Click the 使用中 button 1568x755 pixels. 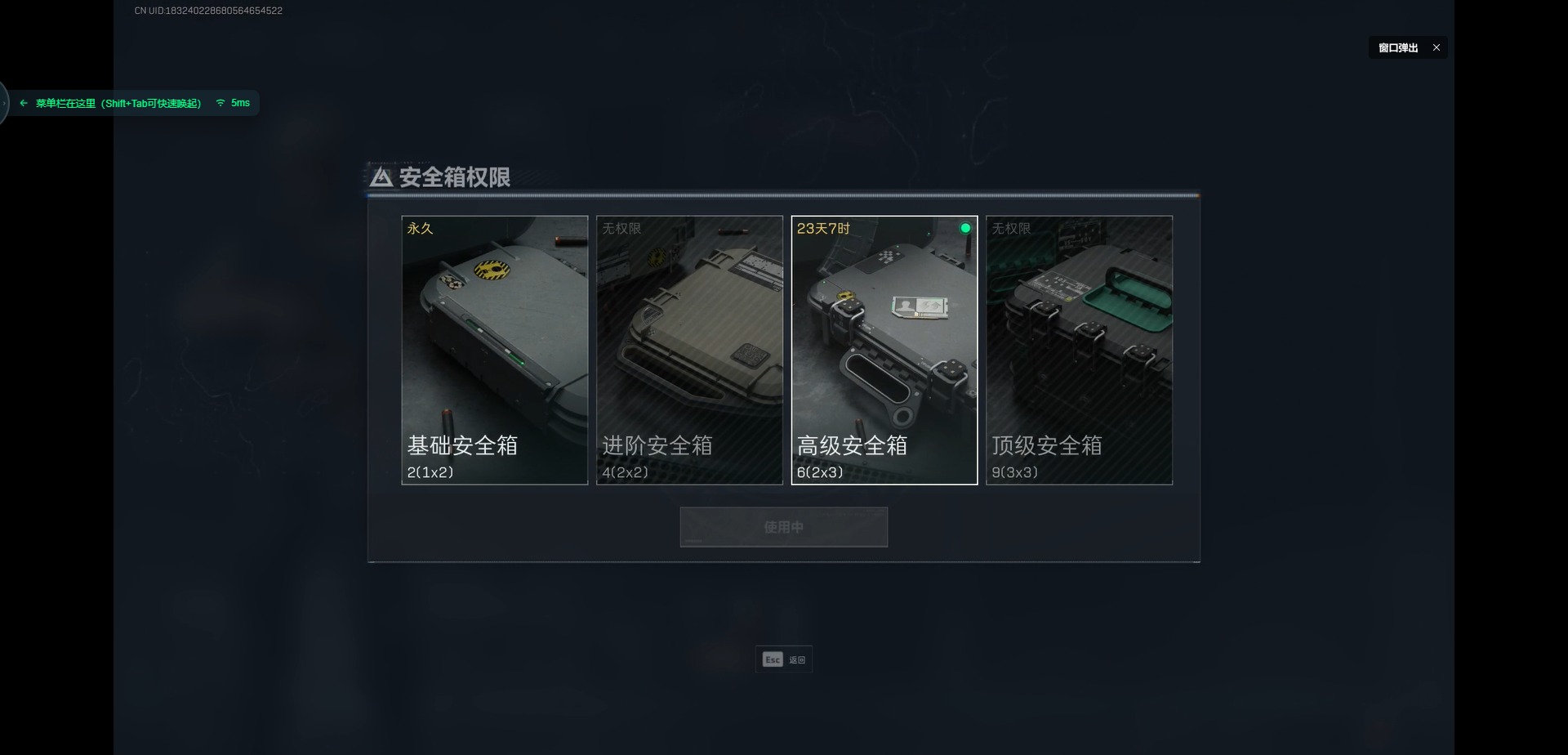[784, 527]
